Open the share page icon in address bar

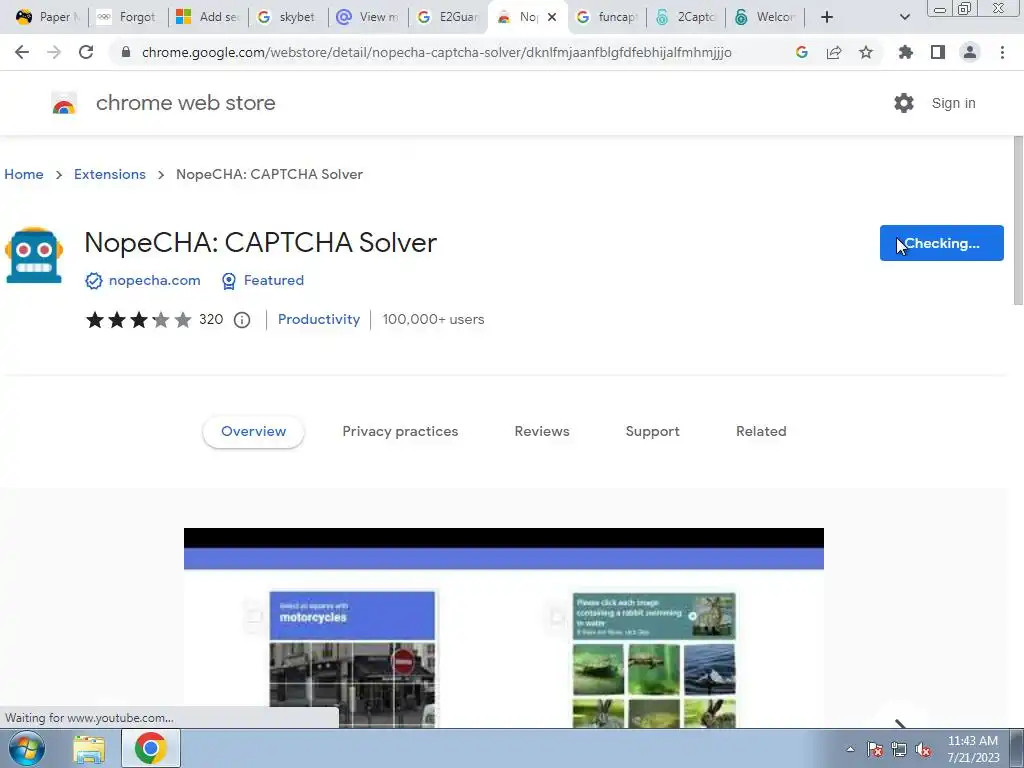click(x=834, y=52)
